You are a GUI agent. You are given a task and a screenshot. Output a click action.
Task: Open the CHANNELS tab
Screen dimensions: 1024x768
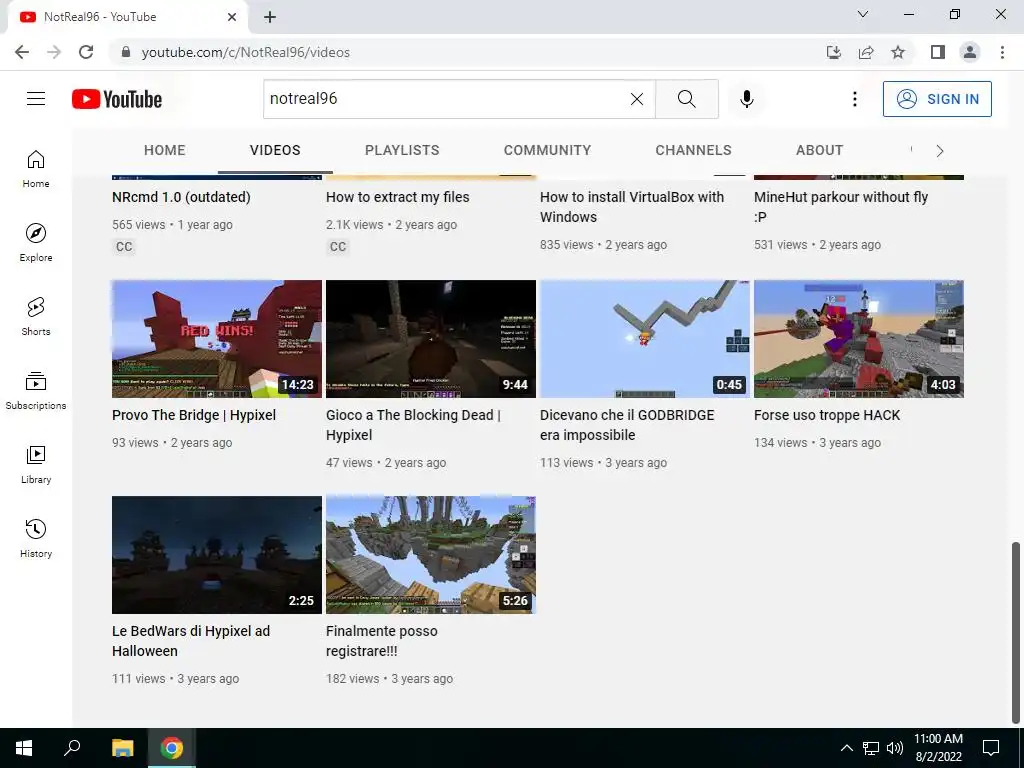(694, 150)
